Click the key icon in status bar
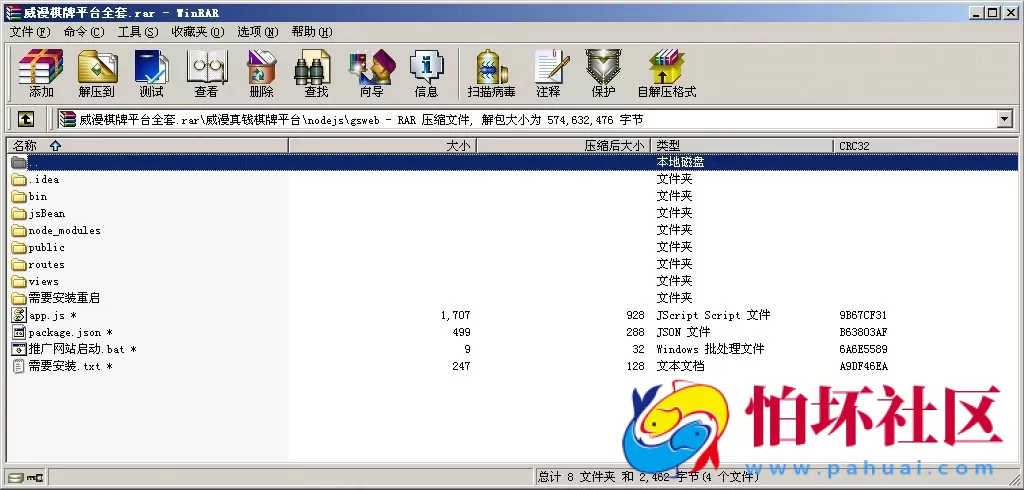This screenshot has width=1024, height=490. 35,478
